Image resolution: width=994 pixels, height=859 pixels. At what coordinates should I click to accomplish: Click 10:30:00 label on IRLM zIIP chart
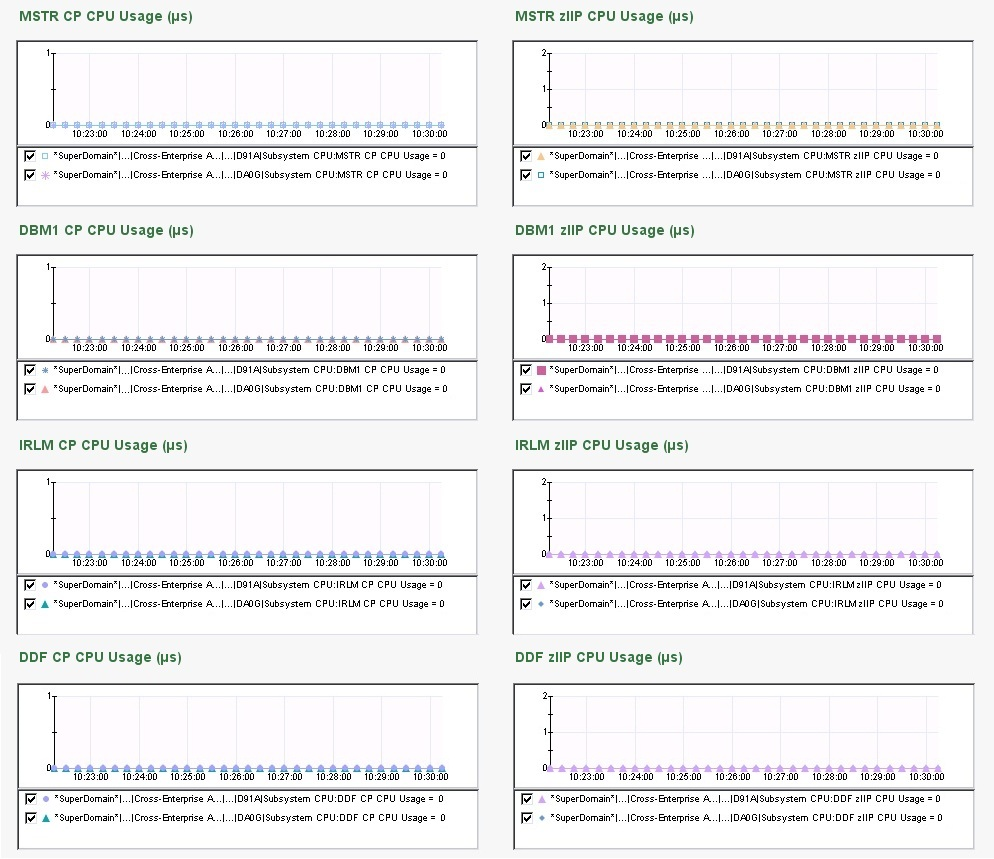[926, 563]
